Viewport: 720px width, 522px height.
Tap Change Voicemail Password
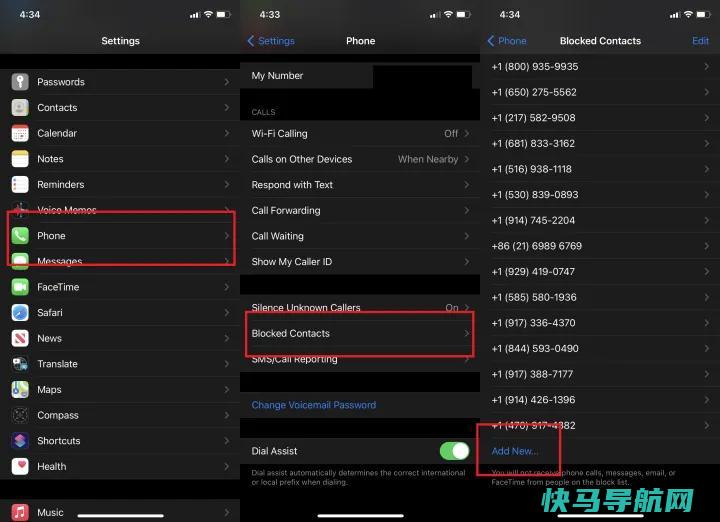pyautogui.click(x=314, y=405)
